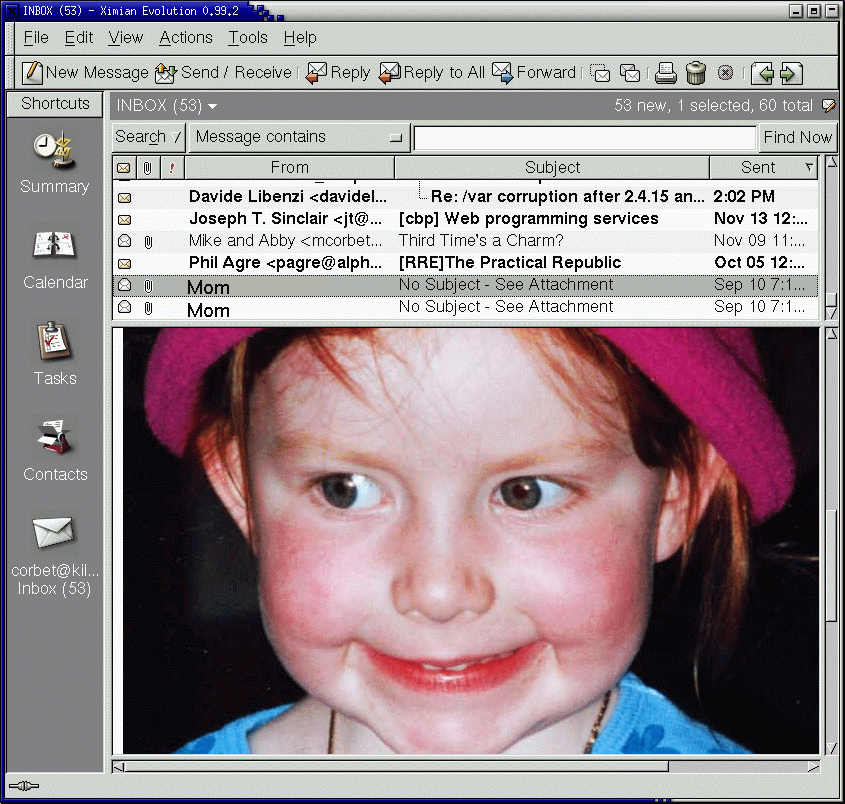
Task: Click the New Message toolbar button
Action: [x=86, y=73]
